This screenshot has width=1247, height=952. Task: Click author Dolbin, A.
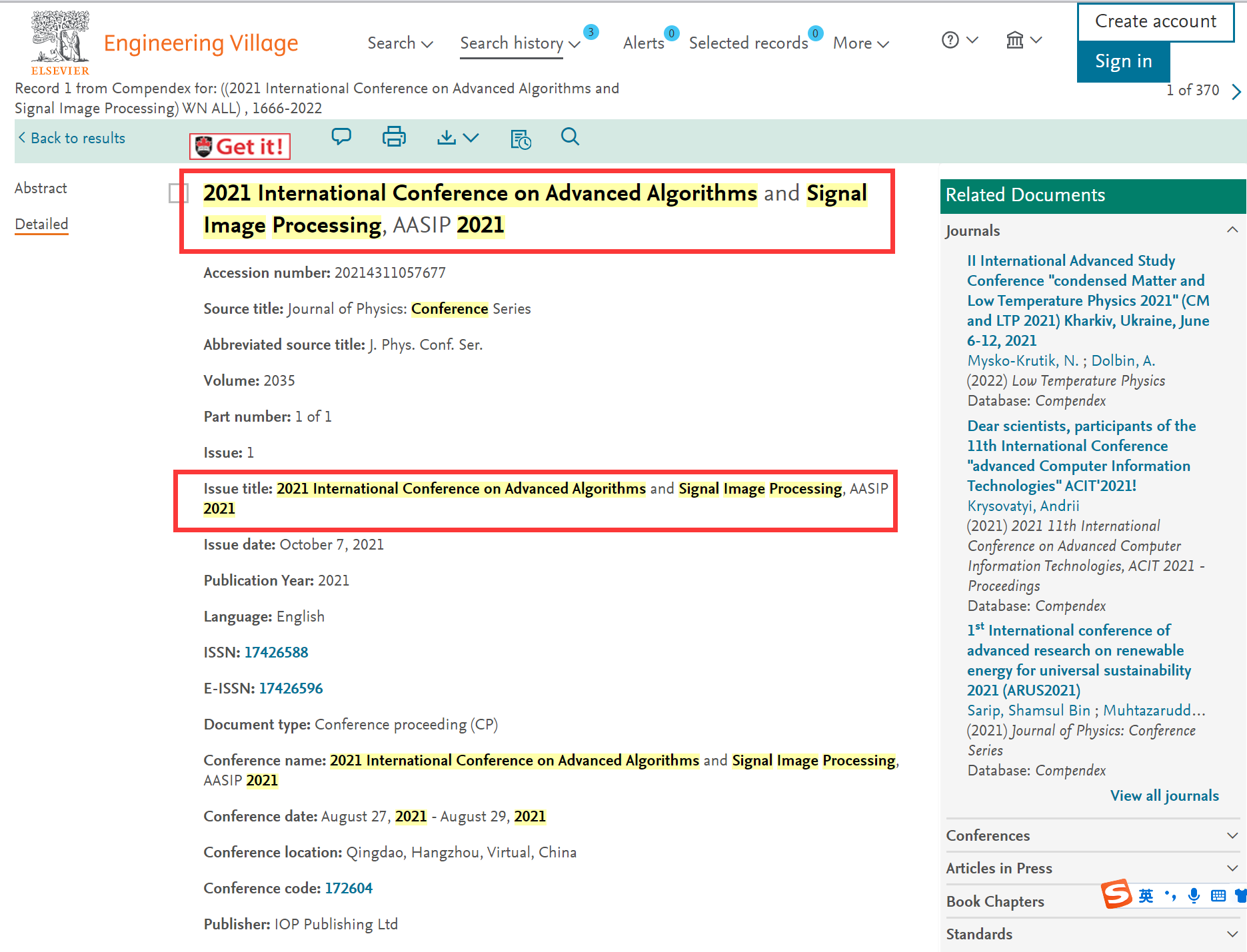[1123, 360]
